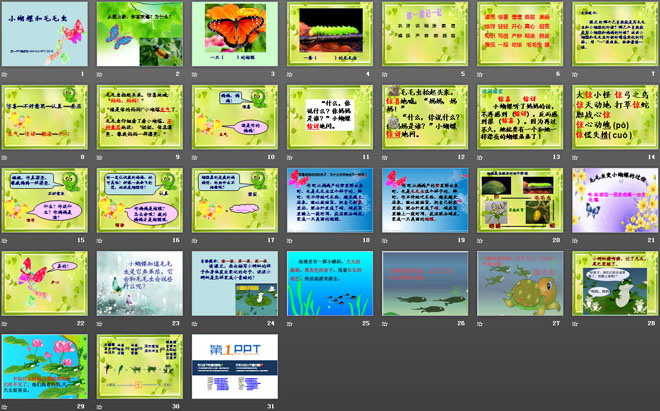Click the animation star icon under slide 20
The width and height of the screenshot is (660, 411).
click(x=480, y=241)
